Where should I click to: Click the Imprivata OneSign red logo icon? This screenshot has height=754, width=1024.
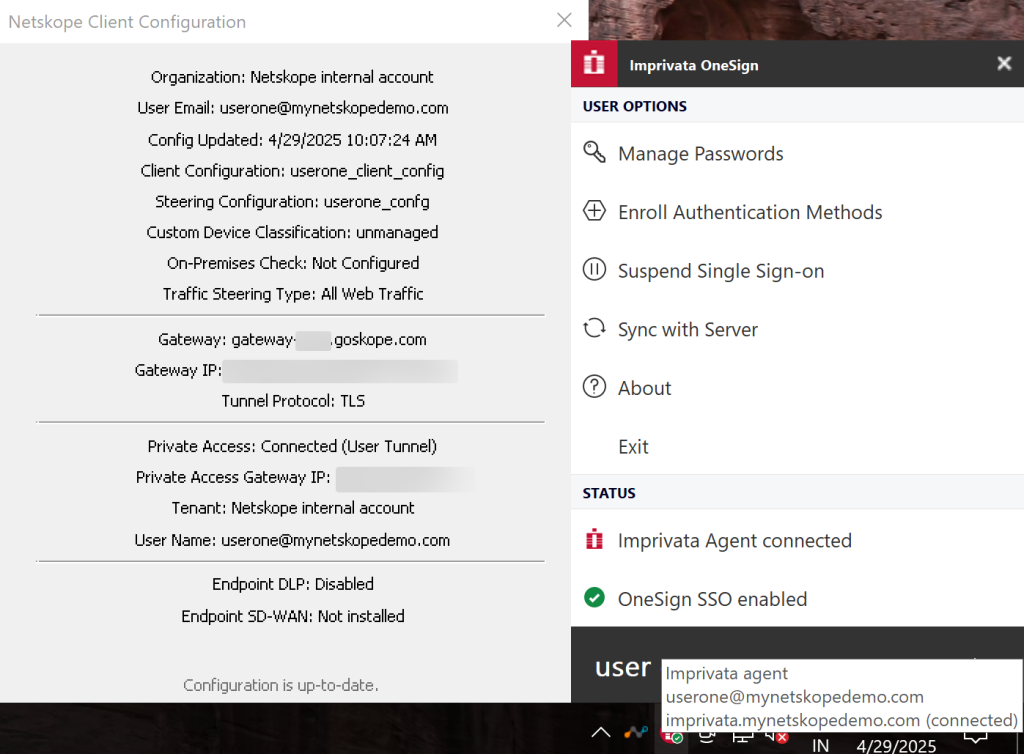point(594,63)
